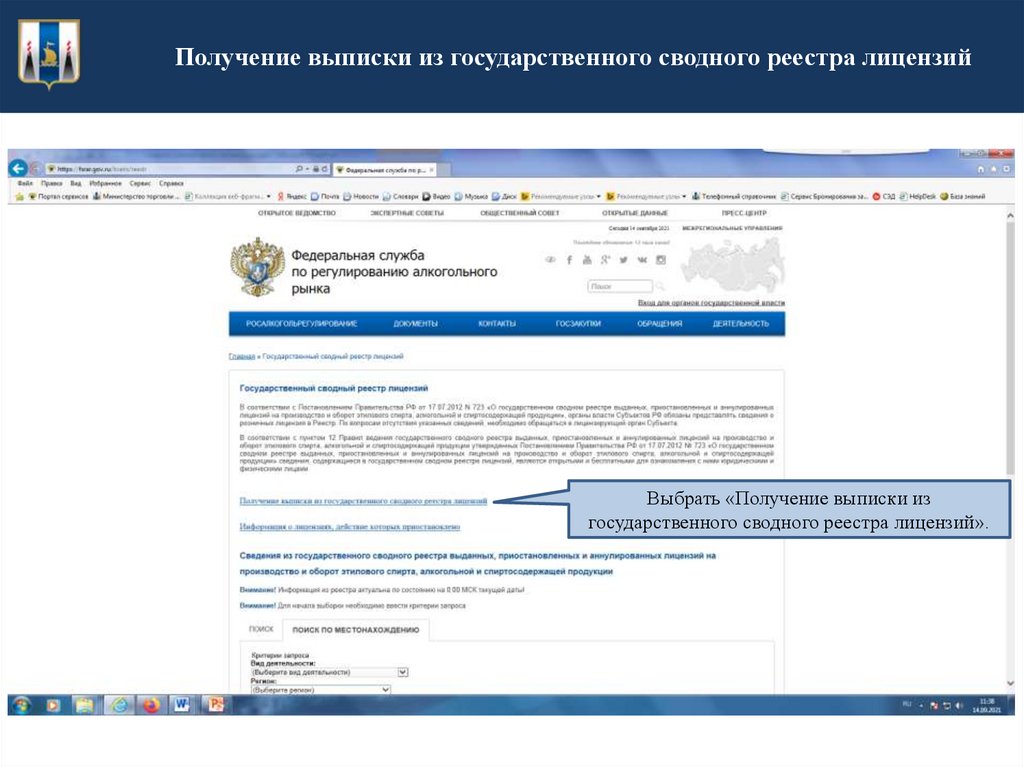The height and width of the screenshot is (767, 1024).
Task: Click the search magnifier next to Поиск field
Action: coord(660,287)
